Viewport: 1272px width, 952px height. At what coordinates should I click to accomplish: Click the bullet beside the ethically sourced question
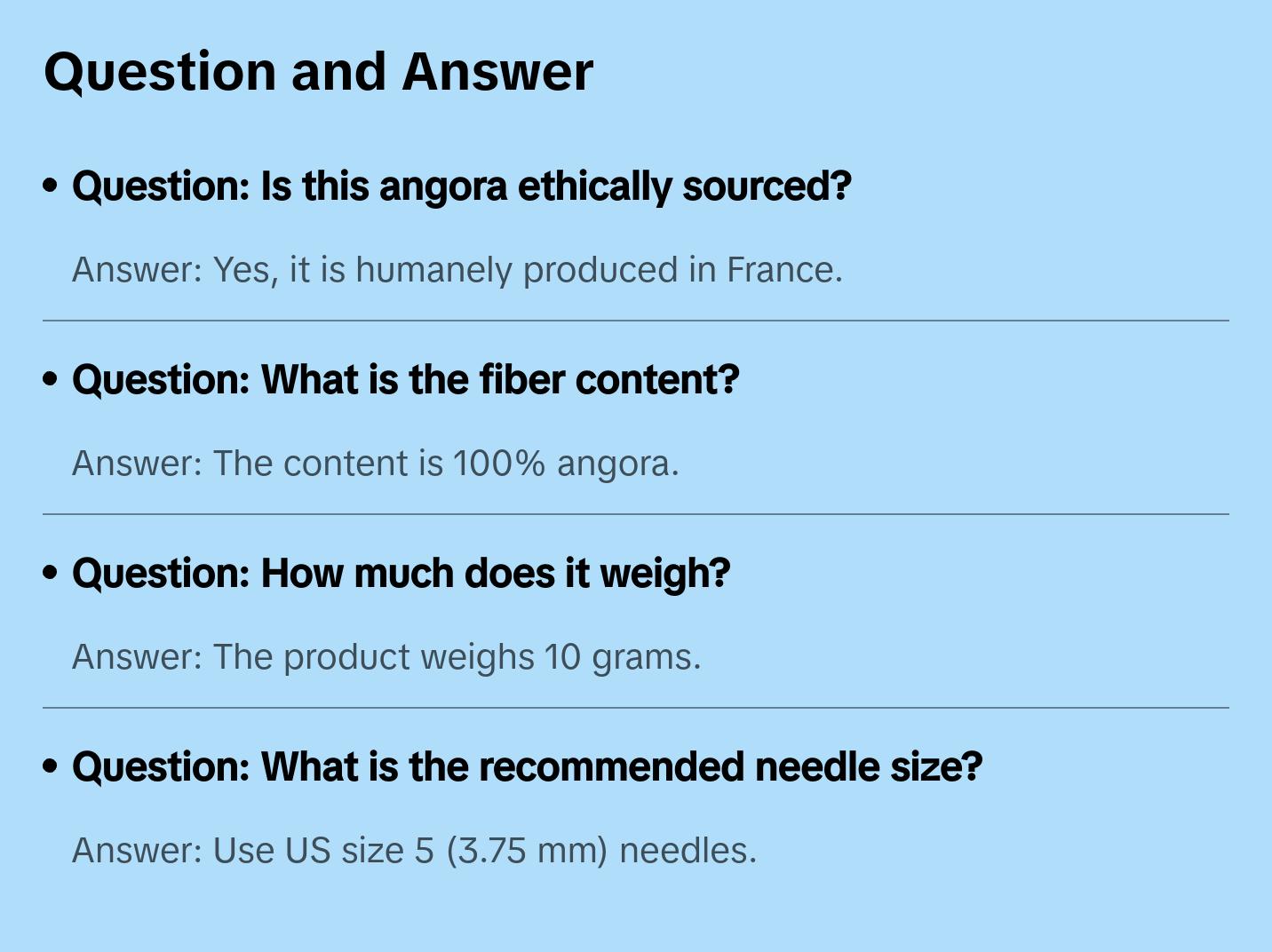(x=51, y=186)
